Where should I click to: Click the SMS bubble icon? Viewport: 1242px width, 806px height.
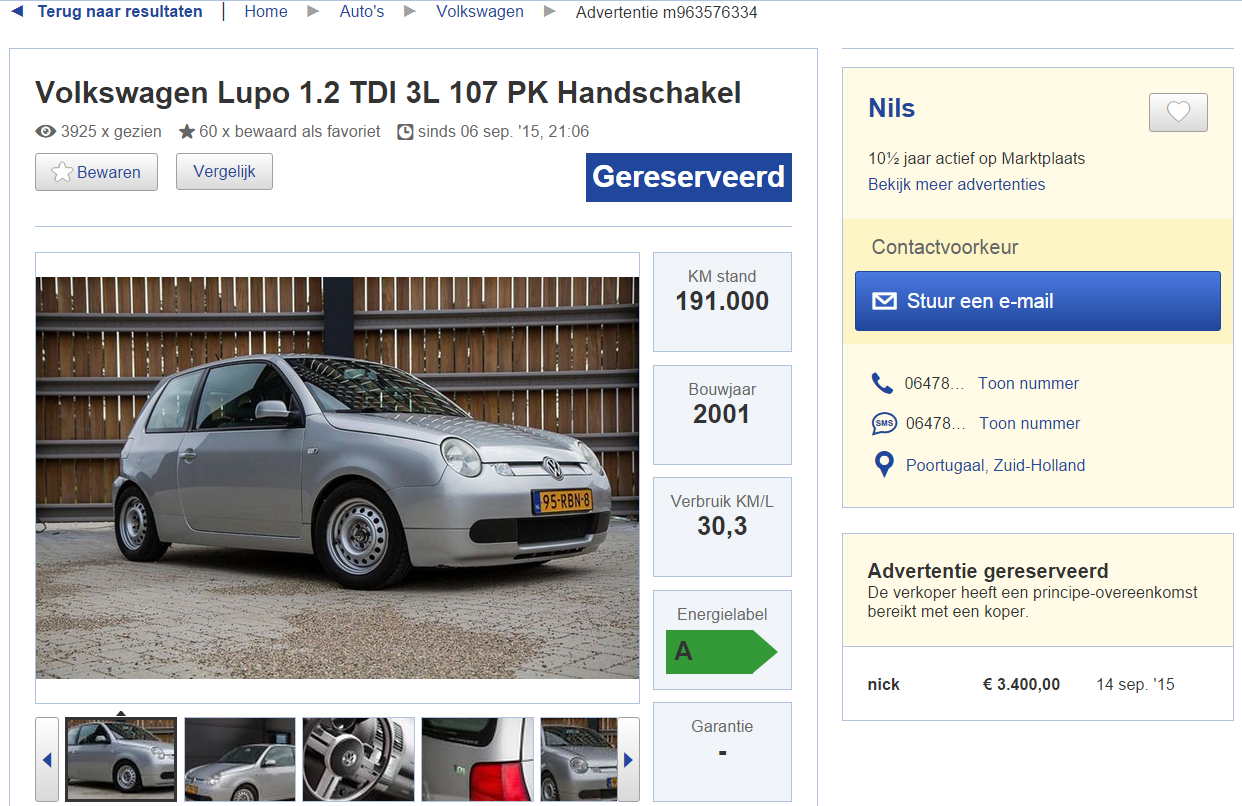pyautogui.click(x=884, y=424)
